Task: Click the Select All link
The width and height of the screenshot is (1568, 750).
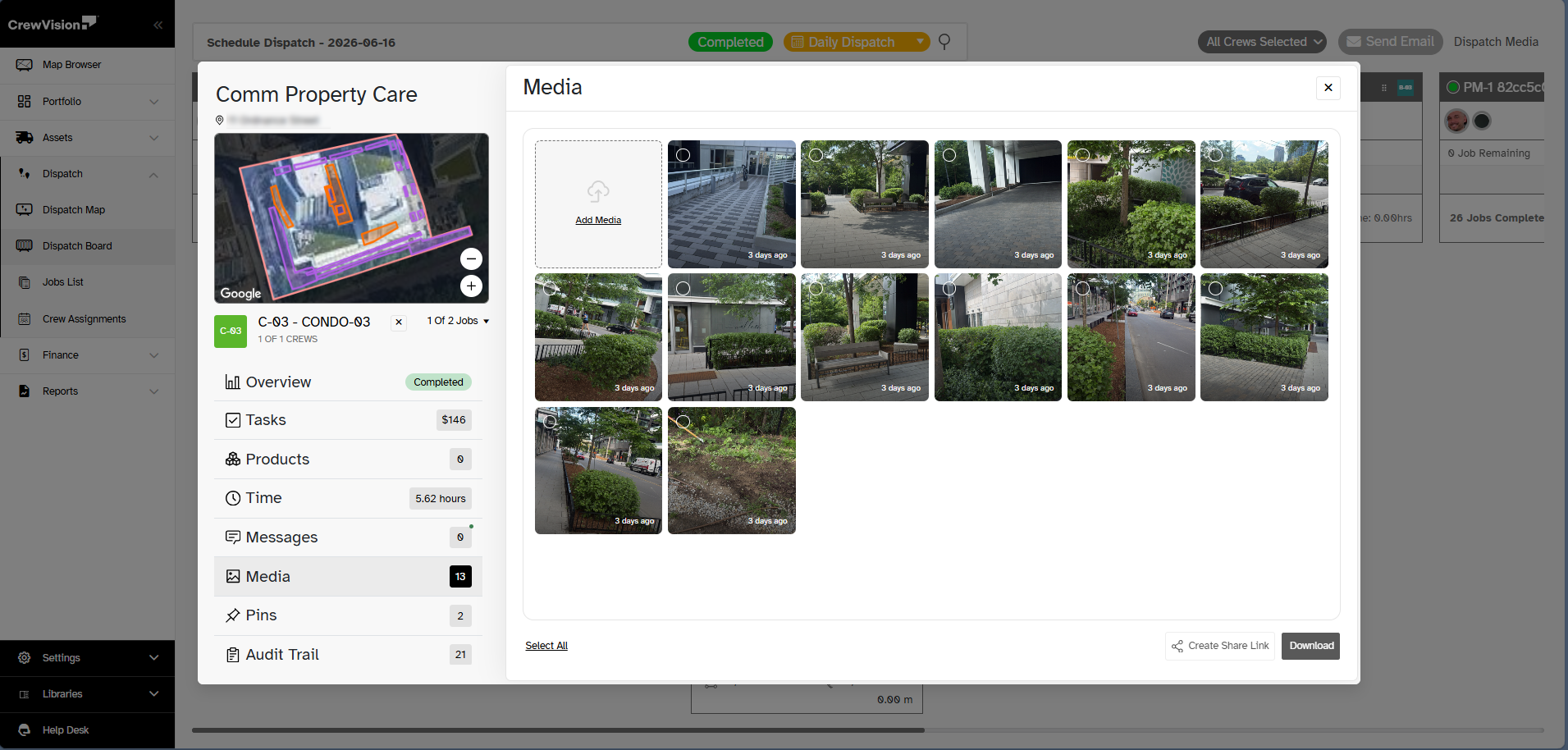Action: [546, 647]
